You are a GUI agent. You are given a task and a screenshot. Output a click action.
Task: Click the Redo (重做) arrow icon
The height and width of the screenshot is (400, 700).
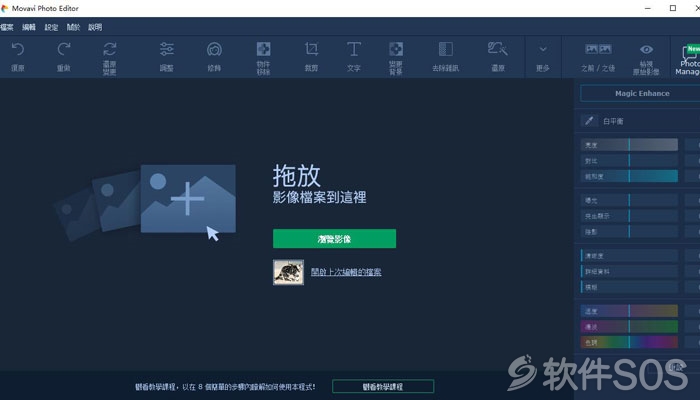click(64, 49)
